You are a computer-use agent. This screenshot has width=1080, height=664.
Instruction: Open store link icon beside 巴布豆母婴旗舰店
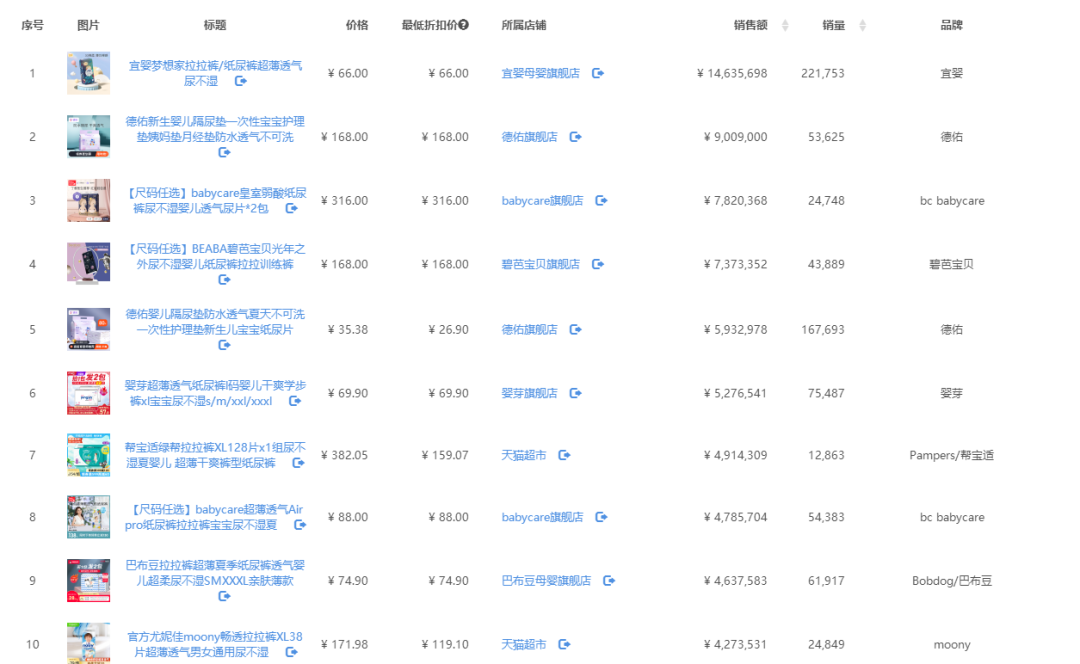coord(609,581)
